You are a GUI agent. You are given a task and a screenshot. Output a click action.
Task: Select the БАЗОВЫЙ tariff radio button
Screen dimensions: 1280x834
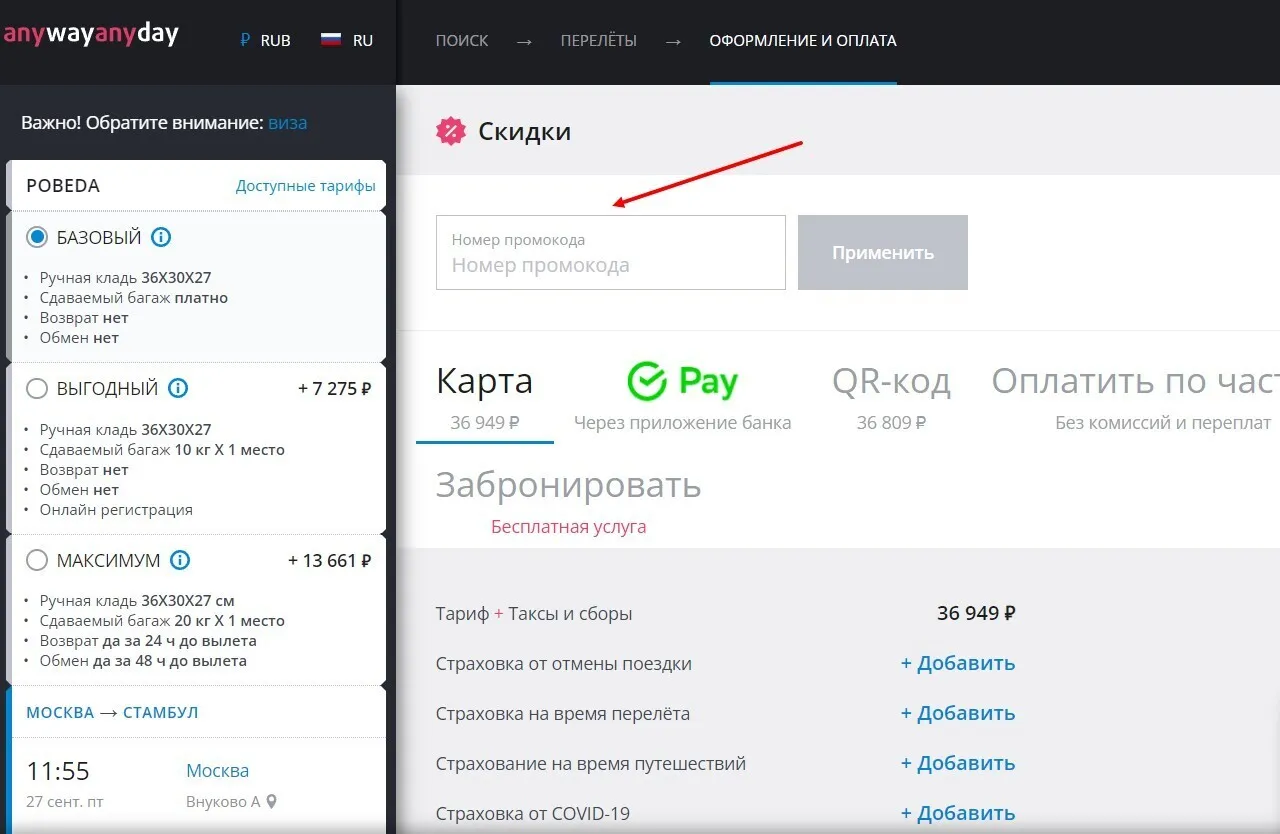(x=37, y=237)
